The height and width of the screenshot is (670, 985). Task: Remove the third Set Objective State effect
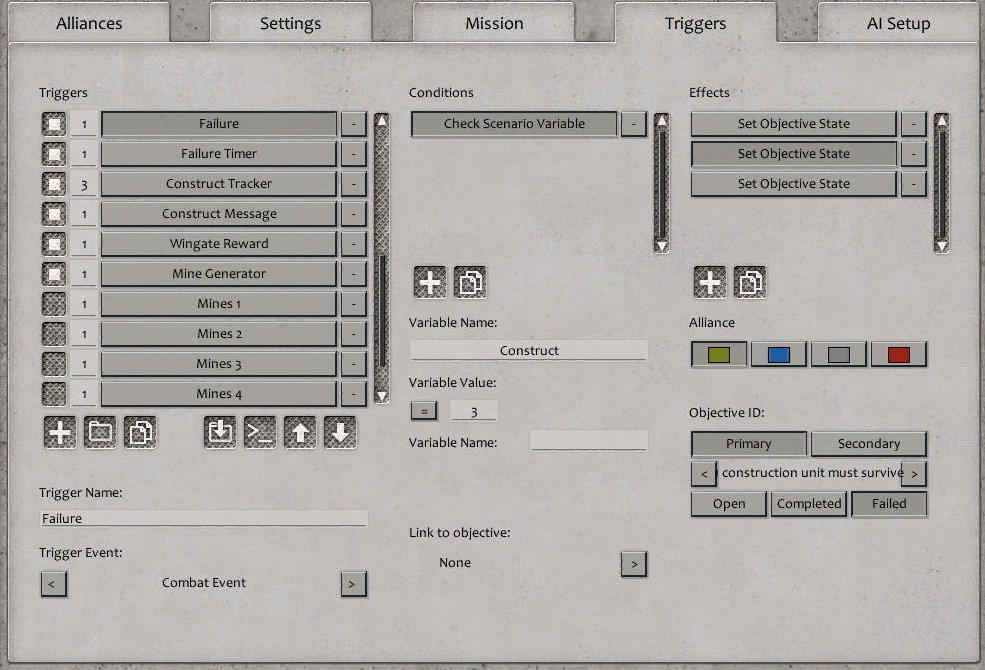(914, 184)
